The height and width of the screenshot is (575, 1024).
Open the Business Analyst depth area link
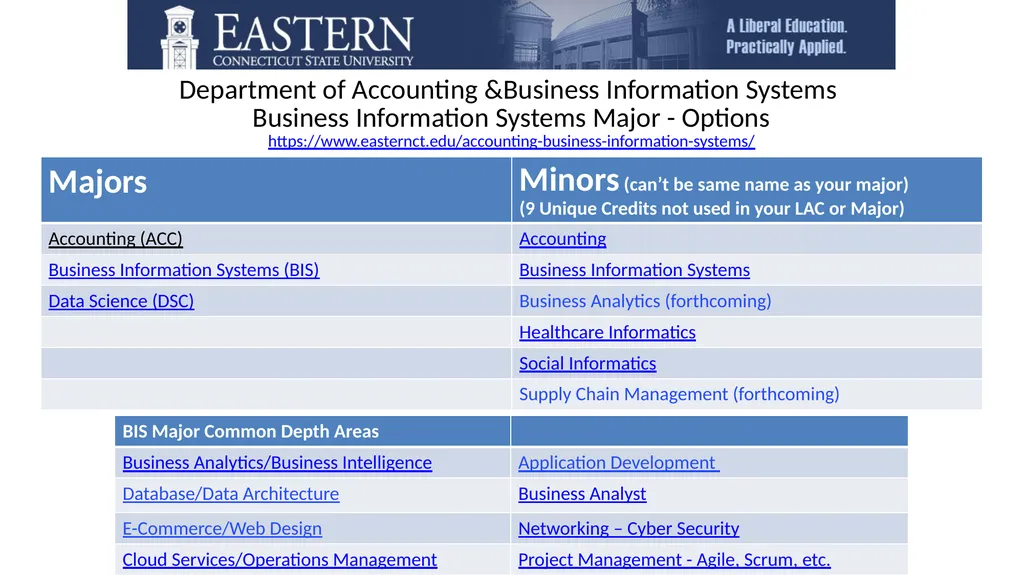[x=582, y=494]
